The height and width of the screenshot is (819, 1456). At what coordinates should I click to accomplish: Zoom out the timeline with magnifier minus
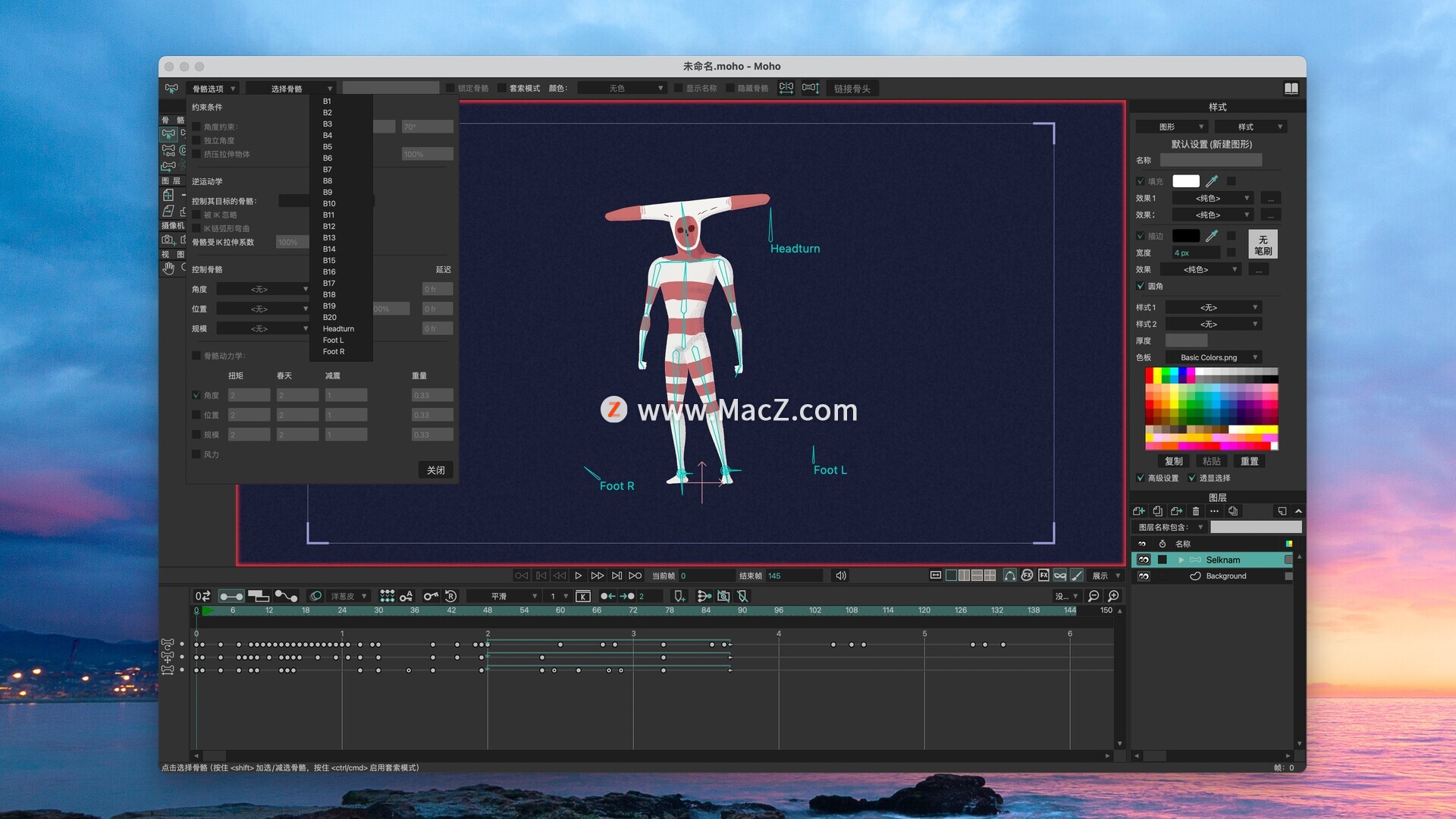pos(1094,596)
